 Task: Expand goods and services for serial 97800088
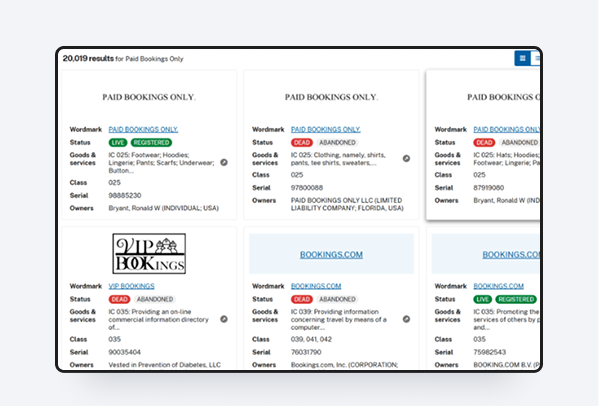point(406,158)
